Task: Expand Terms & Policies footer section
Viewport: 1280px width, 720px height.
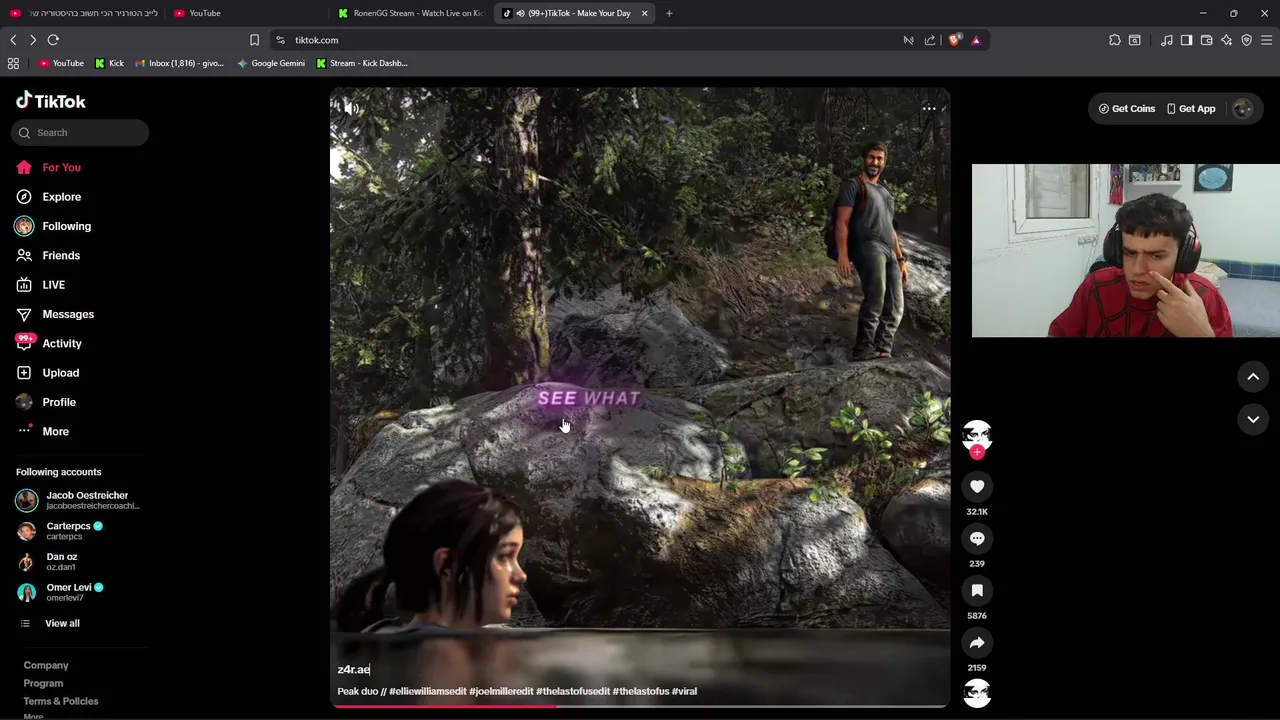Action: coord(61,701)
